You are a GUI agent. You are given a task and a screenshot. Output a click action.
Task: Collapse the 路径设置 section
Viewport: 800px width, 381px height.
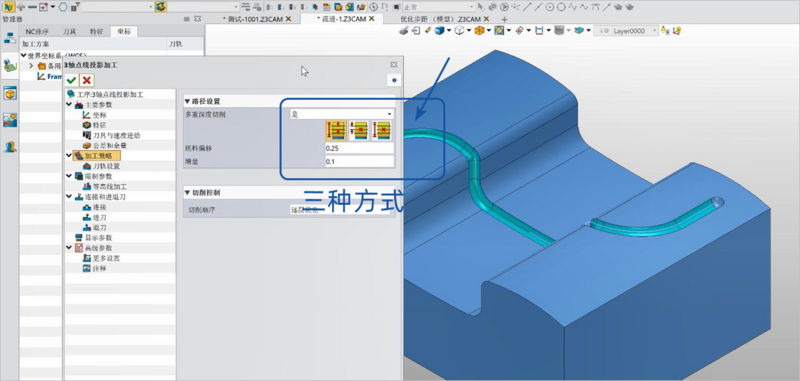point(187,101)
